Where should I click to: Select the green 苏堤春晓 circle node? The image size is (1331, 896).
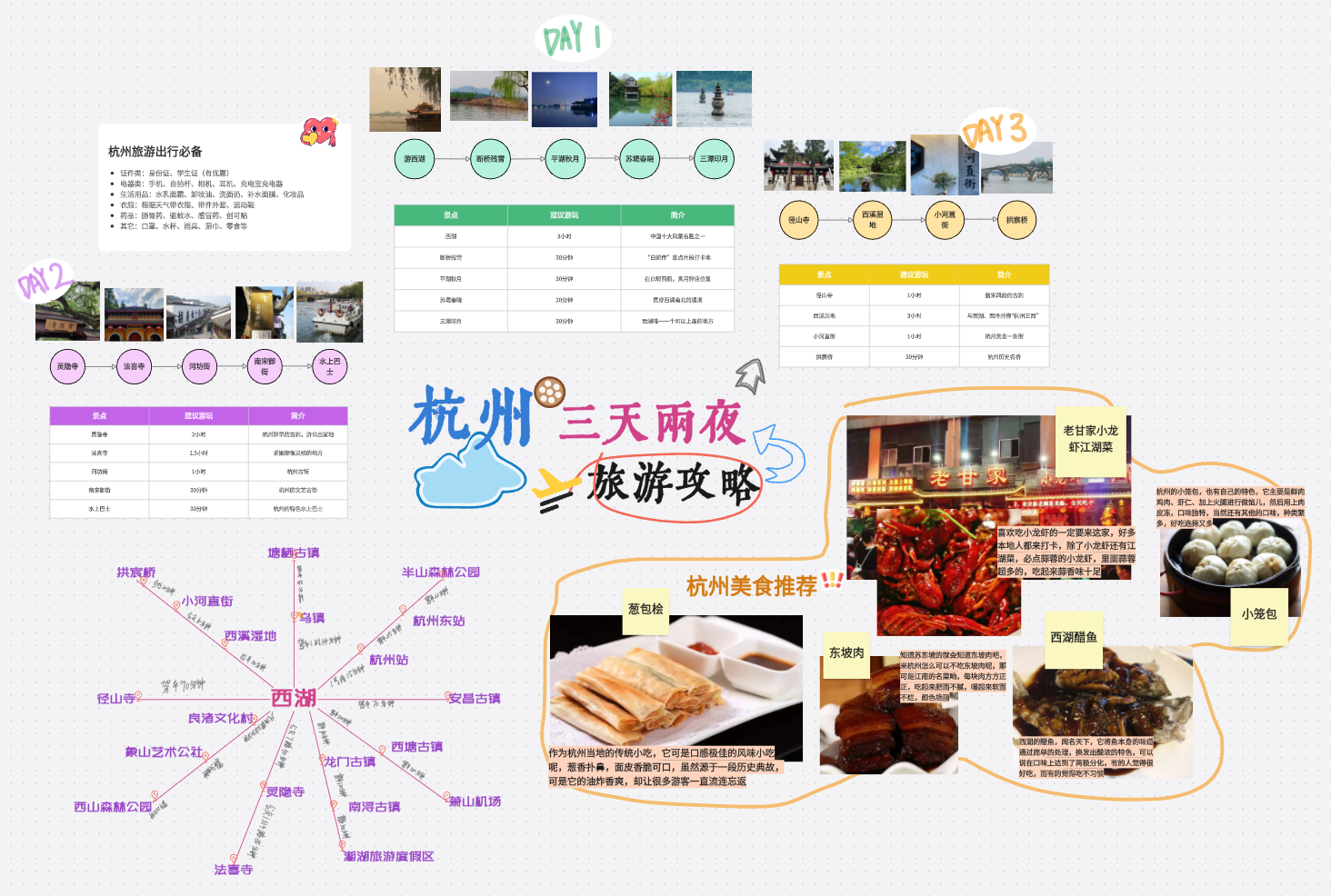639,159
